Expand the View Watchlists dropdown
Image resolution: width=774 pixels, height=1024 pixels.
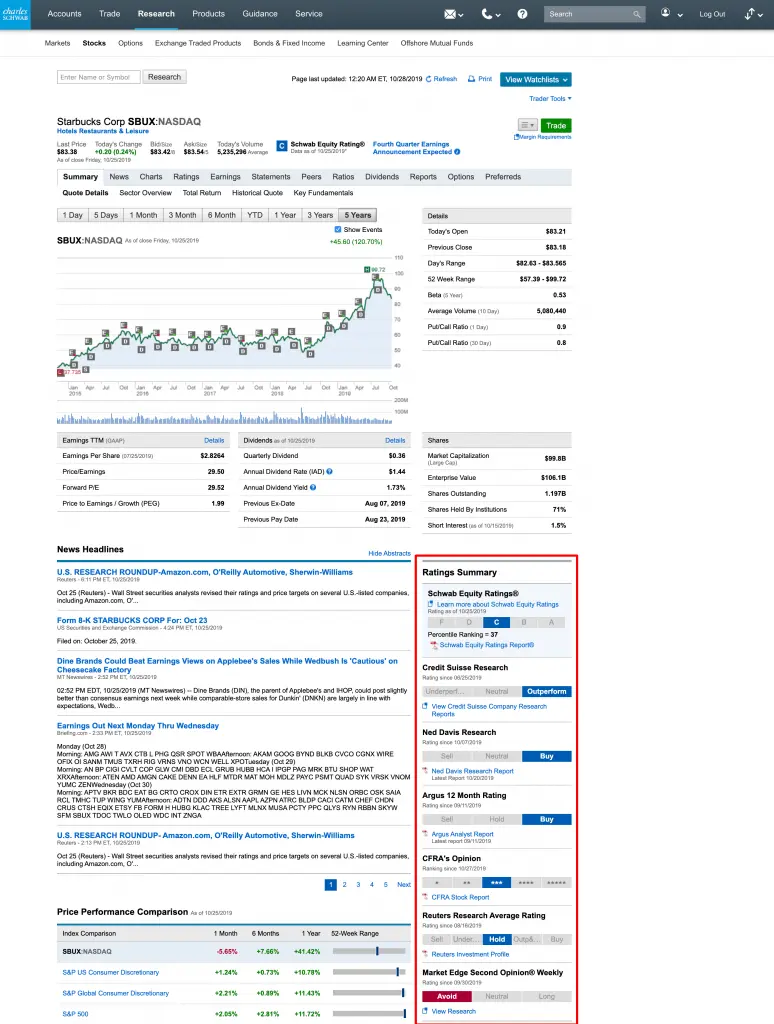536,79
